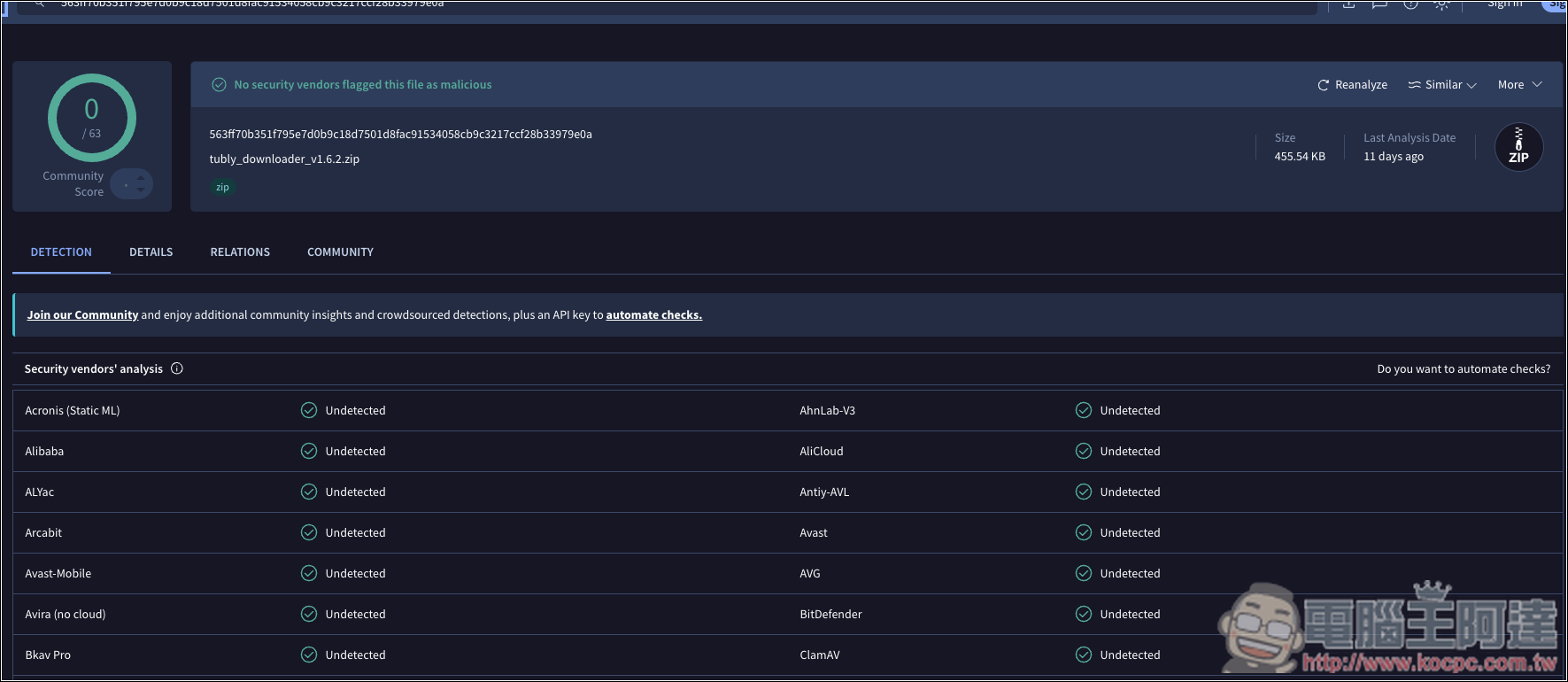Click the AliCloud vendor name
Viewport: 1568px width, 682px height.
[x=822, y=452]
